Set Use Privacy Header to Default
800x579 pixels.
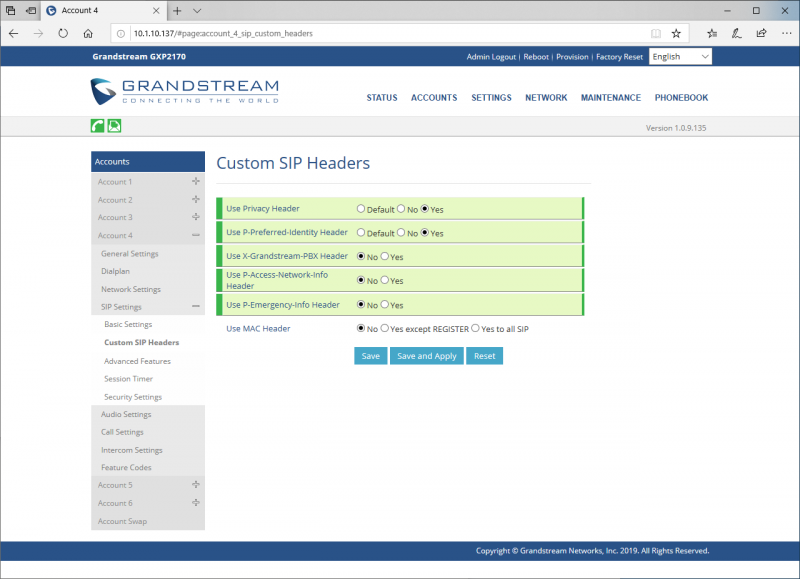click(x=361, y=209)
